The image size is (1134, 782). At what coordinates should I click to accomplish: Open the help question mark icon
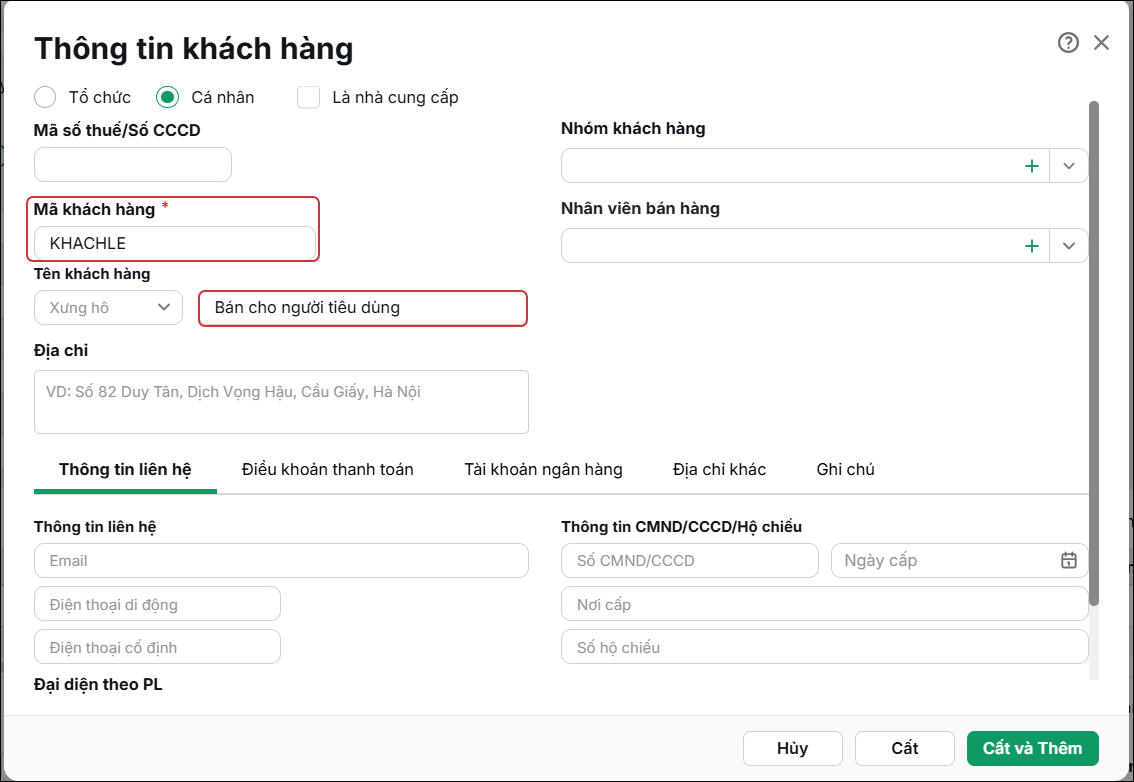click(x=1068, y=43)
